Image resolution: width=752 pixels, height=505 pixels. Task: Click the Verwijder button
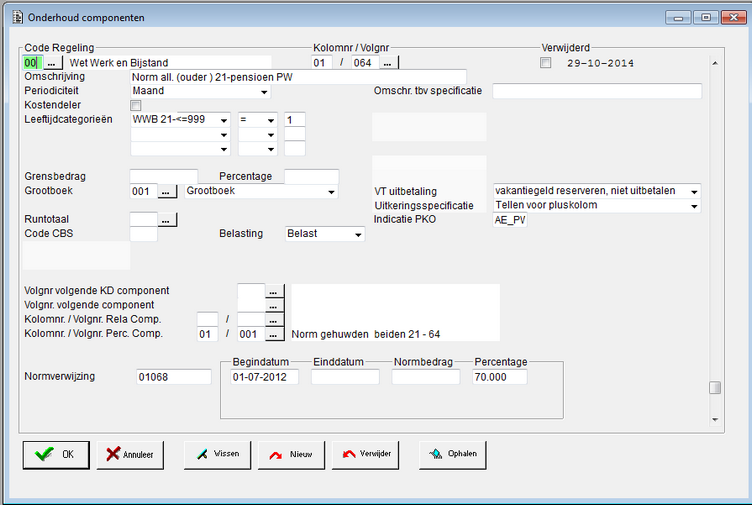(365, 454)
